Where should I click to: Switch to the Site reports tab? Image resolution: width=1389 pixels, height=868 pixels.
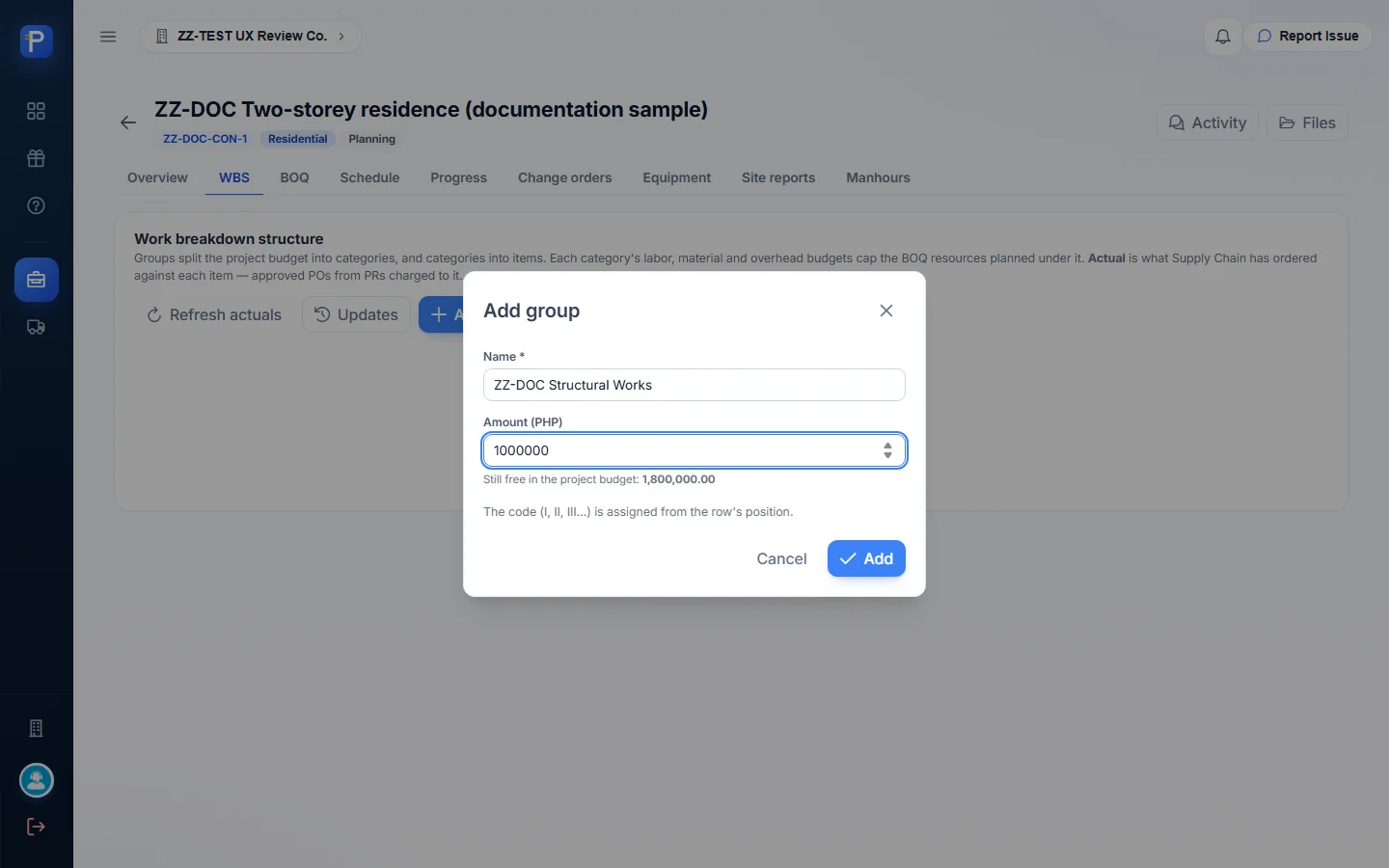pos(778,177)
